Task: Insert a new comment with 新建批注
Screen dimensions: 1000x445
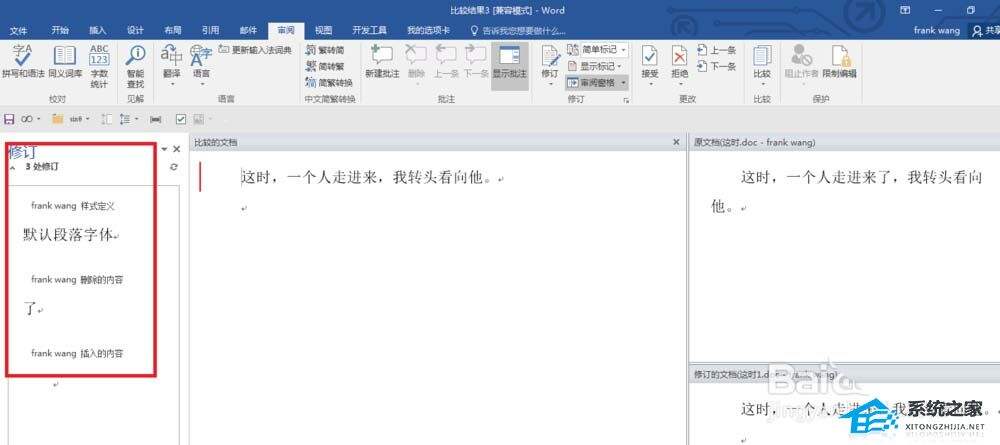Action: pos(381,62)
